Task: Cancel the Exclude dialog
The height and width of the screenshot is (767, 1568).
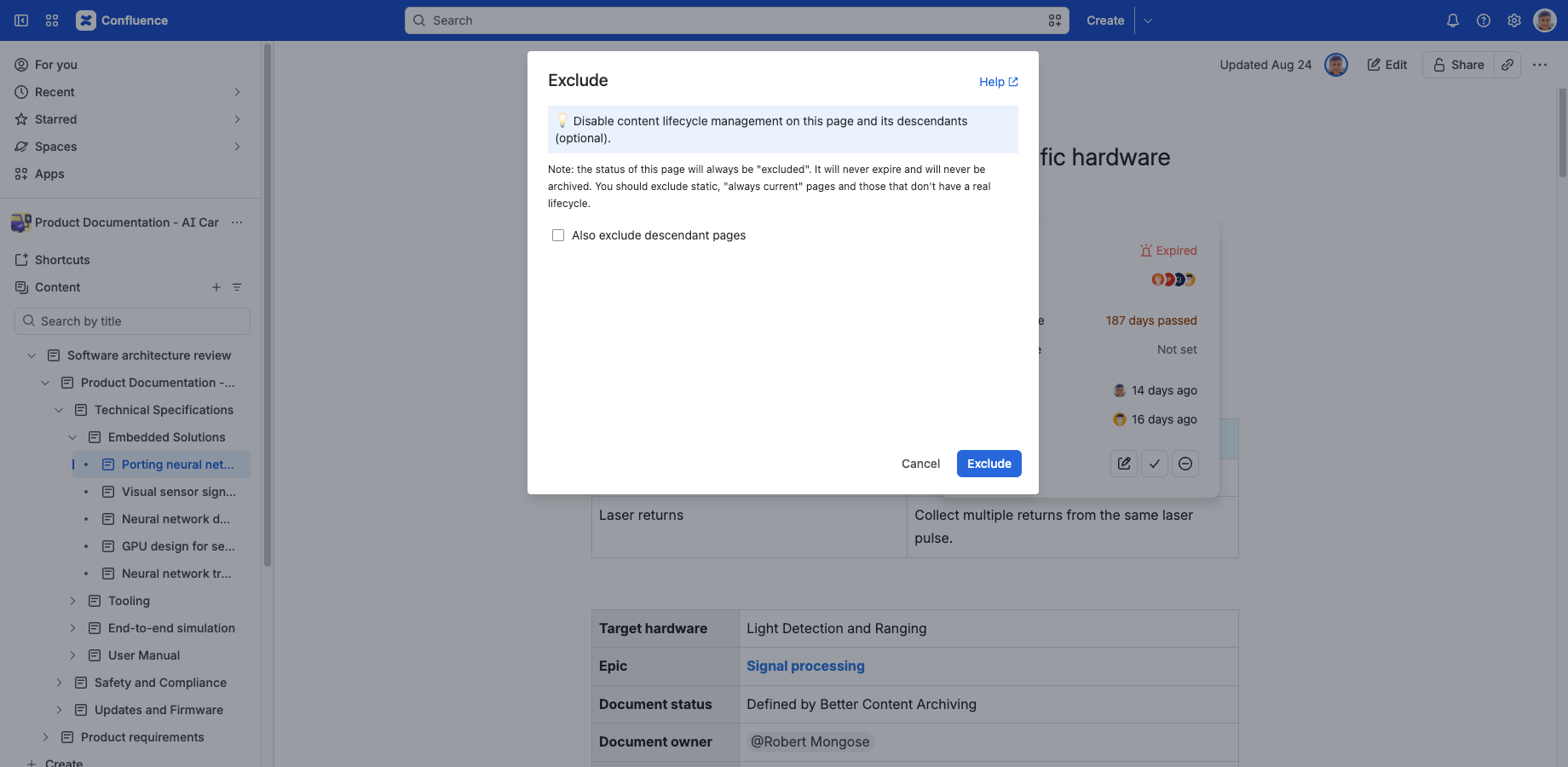Action: pos(921,464)
